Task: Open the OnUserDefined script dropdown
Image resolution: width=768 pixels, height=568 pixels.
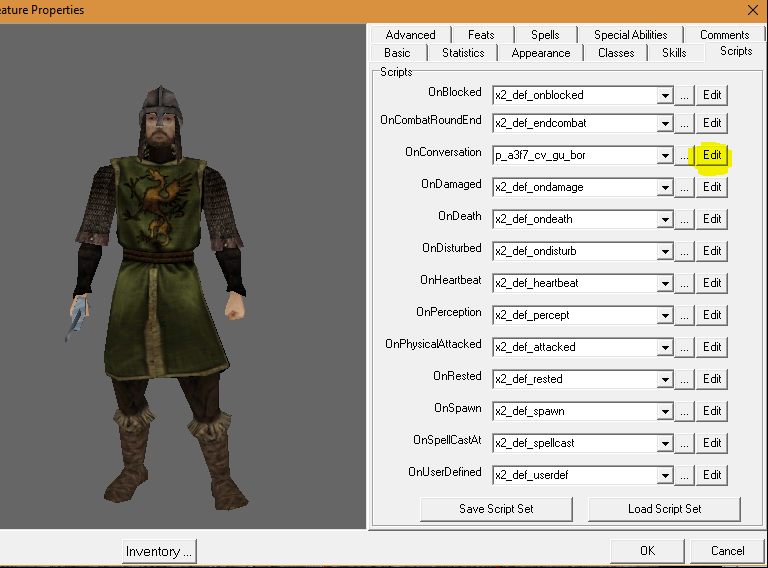Action: (x=665, y=475)
